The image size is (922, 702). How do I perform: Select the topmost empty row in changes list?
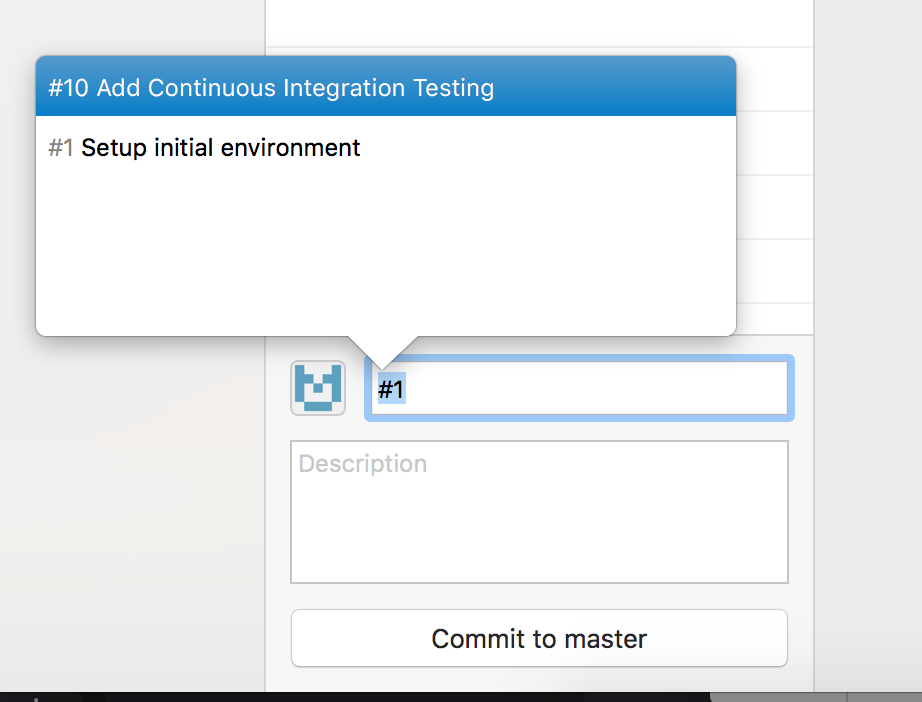tap(540, 22)
